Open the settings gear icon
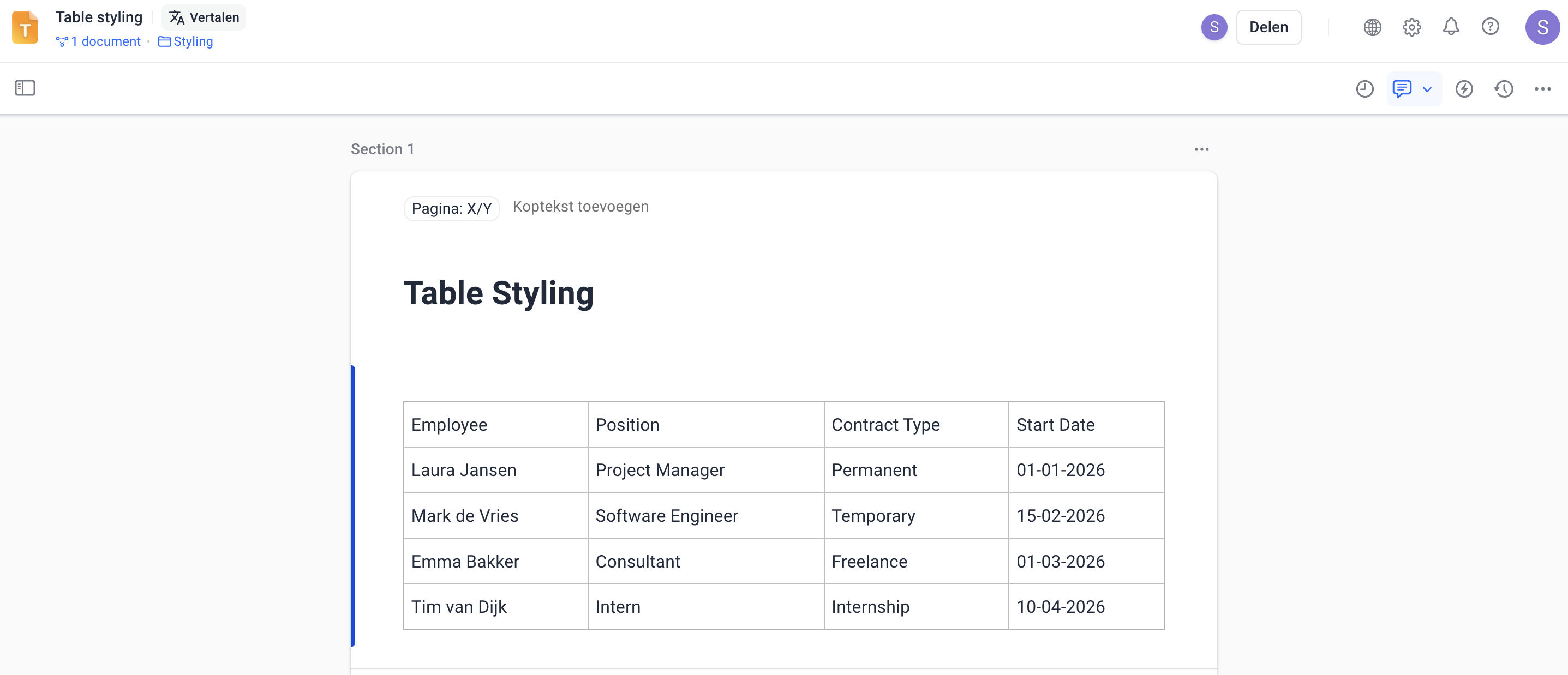Image resolution: width=1568 pixels, height=675 pixels. coord(1411,27)
